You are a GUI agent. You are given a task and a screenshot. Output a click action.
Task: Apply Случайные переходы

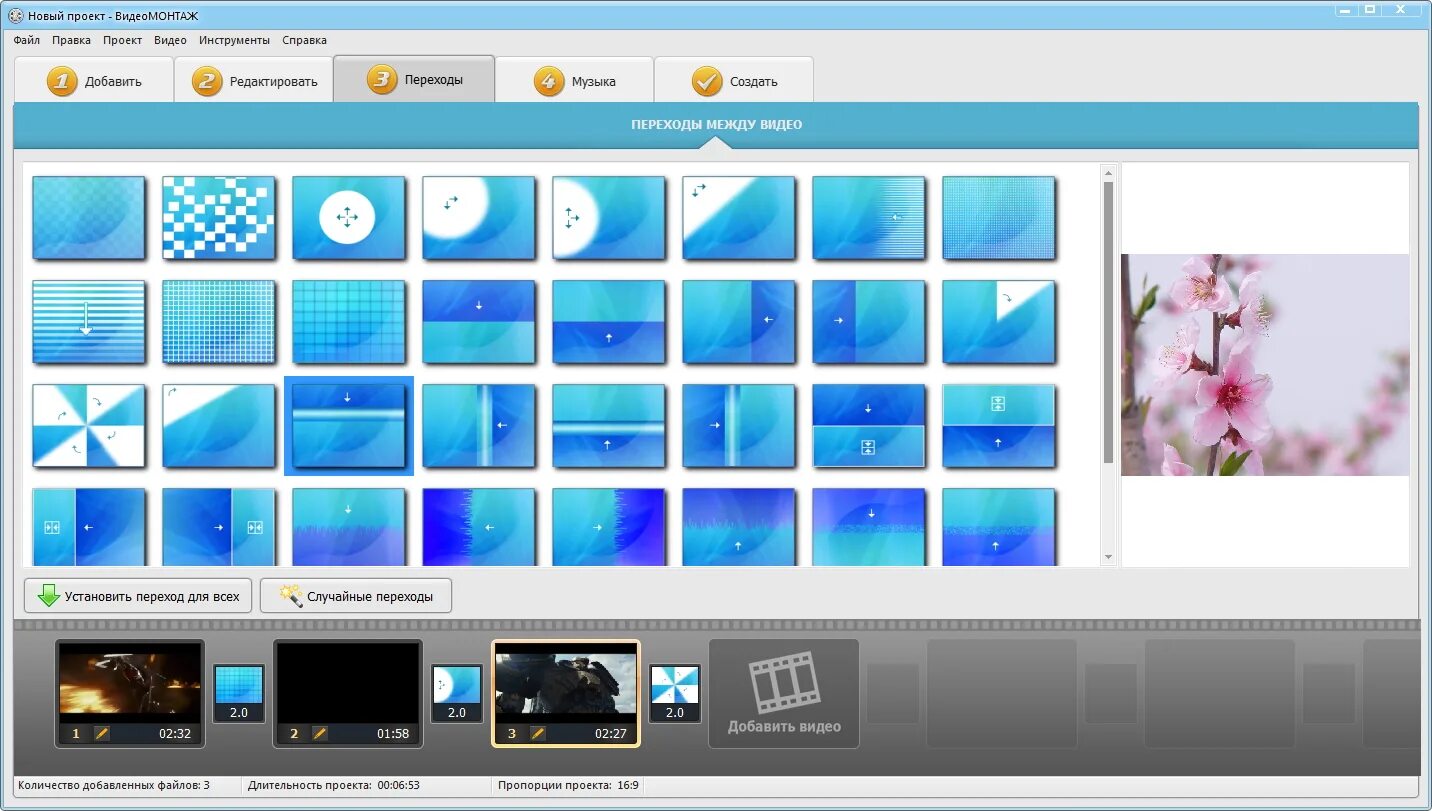click(x=356, y=596)
